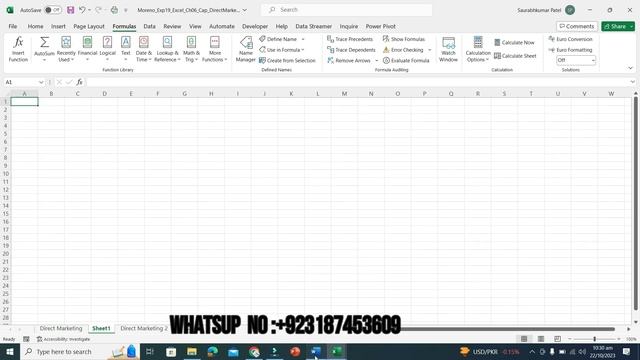The height and width of the screenshot is (360, 640).
Task: Open the Insert ribbon tab
Action: (58, 26)
